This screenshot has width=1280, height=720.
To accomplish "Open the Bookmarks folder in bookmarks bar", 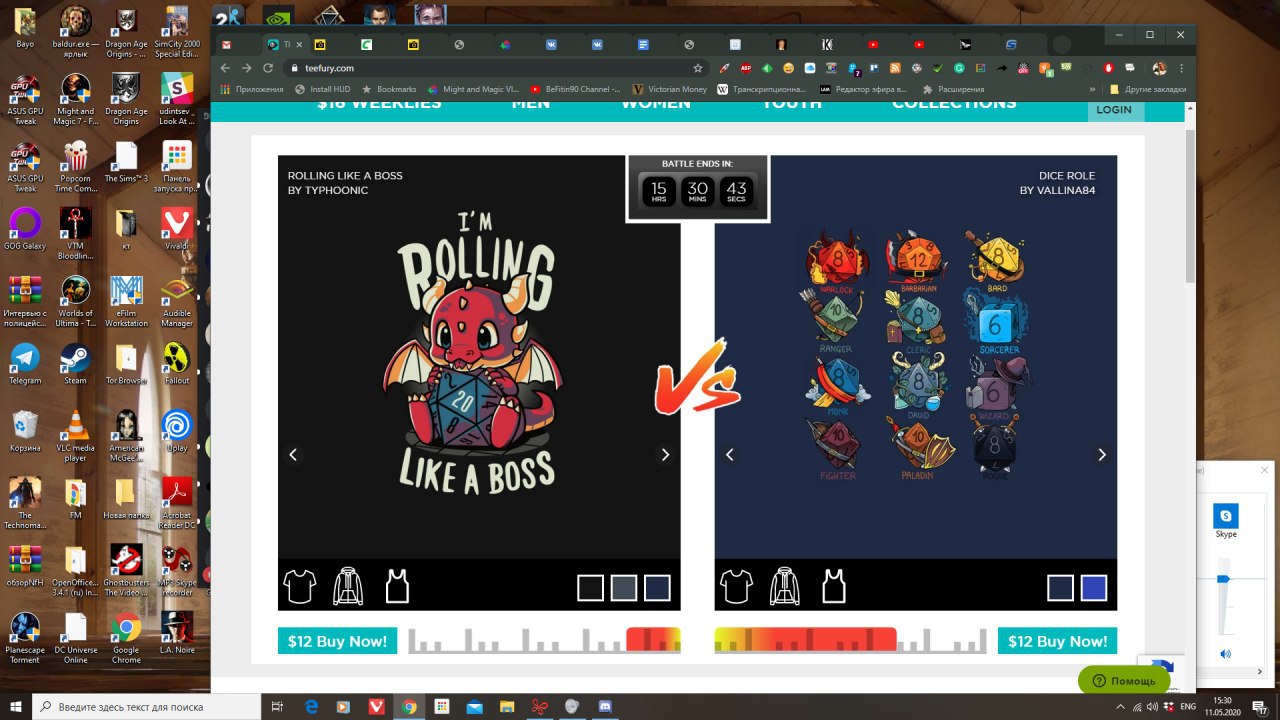I will 389,89.
